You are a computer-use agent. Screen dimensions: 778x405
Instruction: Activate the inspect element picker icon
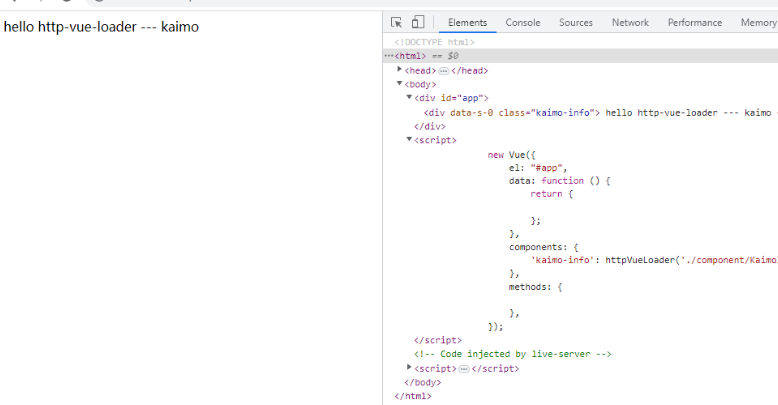tap(396, 22)
